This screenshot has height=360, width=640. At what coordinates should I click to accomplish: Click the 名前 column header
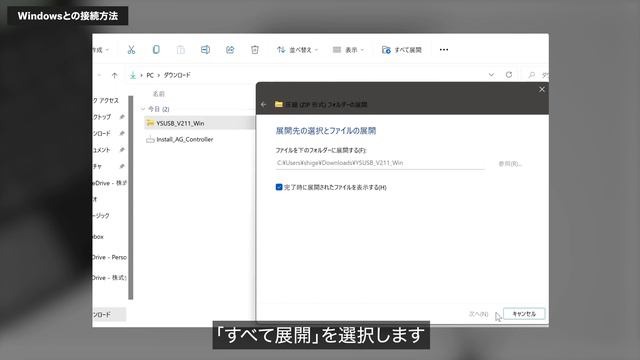pyautogui.click(x=158, y=94)
